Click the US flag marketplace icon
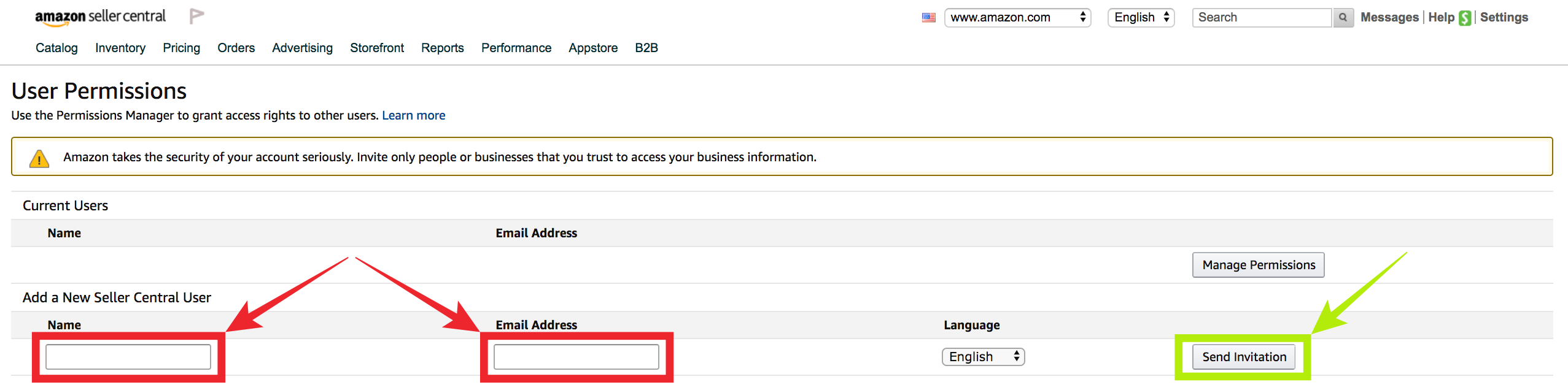 tap(929, 18)
